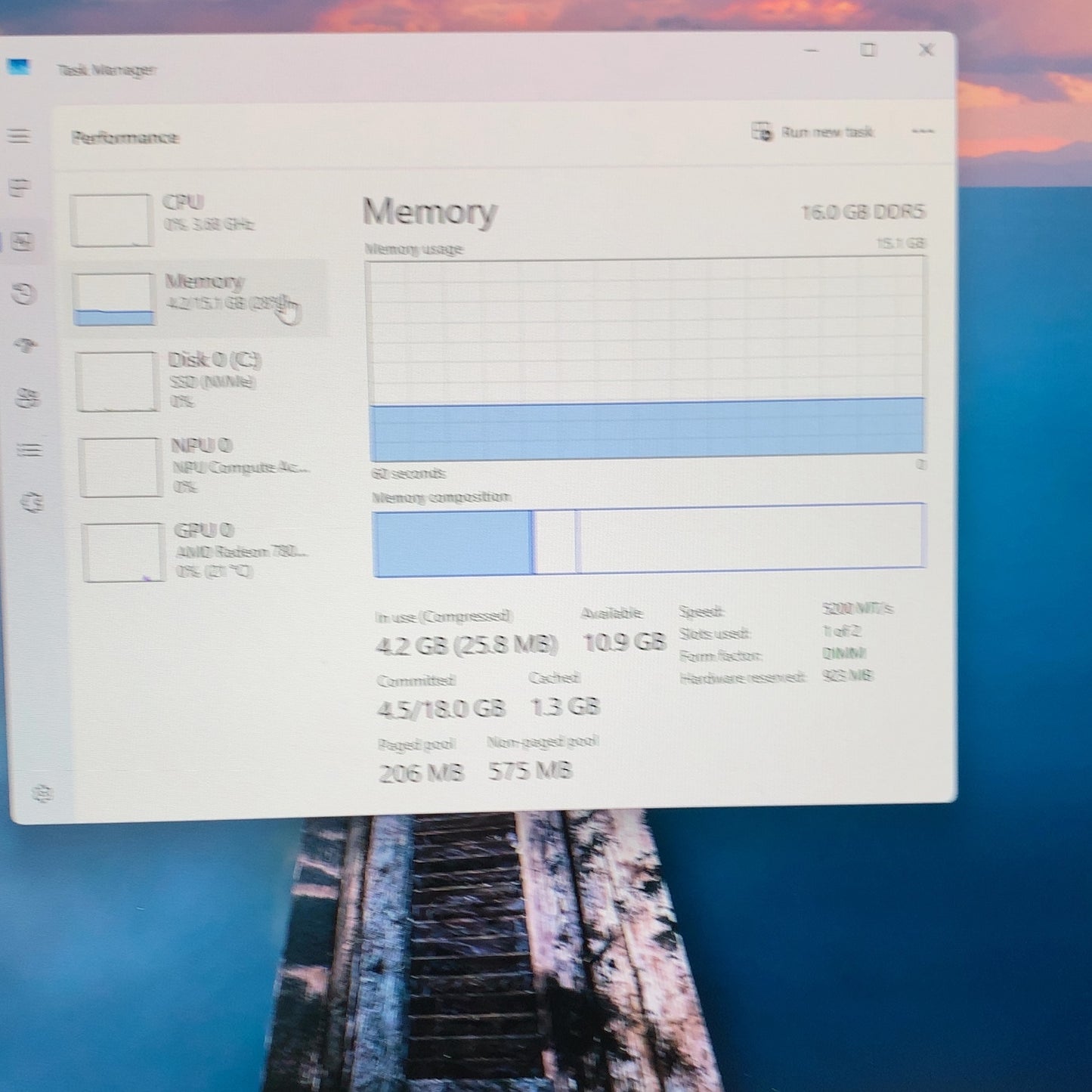Click the NPU 0 mini graph thumbnail
This screenshot has height=1092, width=1092.
120,466
